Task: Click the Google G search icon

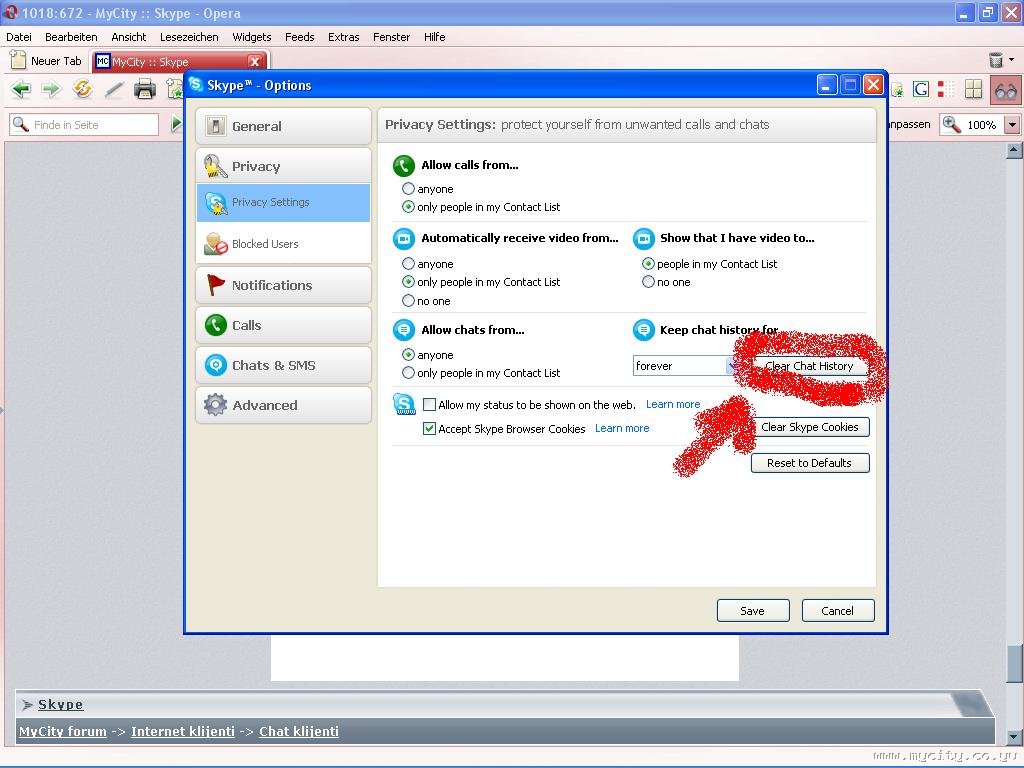Action: (x=921, y=89)
